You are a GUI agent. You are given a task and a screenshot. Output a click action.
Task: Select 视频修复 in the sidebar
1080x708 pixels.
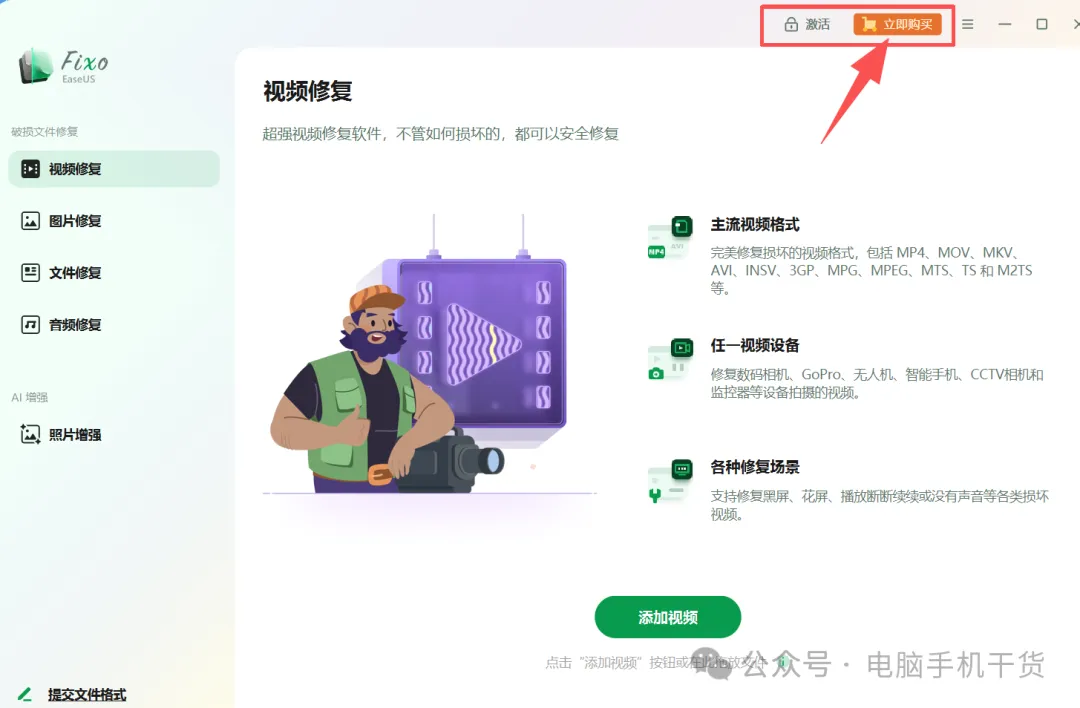click(x=114, y=169)
